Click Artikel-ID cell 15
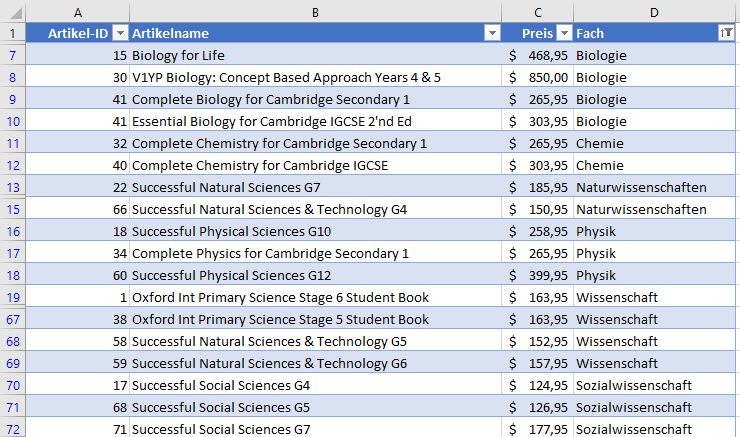The height and width of the screenshot is (437, 740). [78, 55]
